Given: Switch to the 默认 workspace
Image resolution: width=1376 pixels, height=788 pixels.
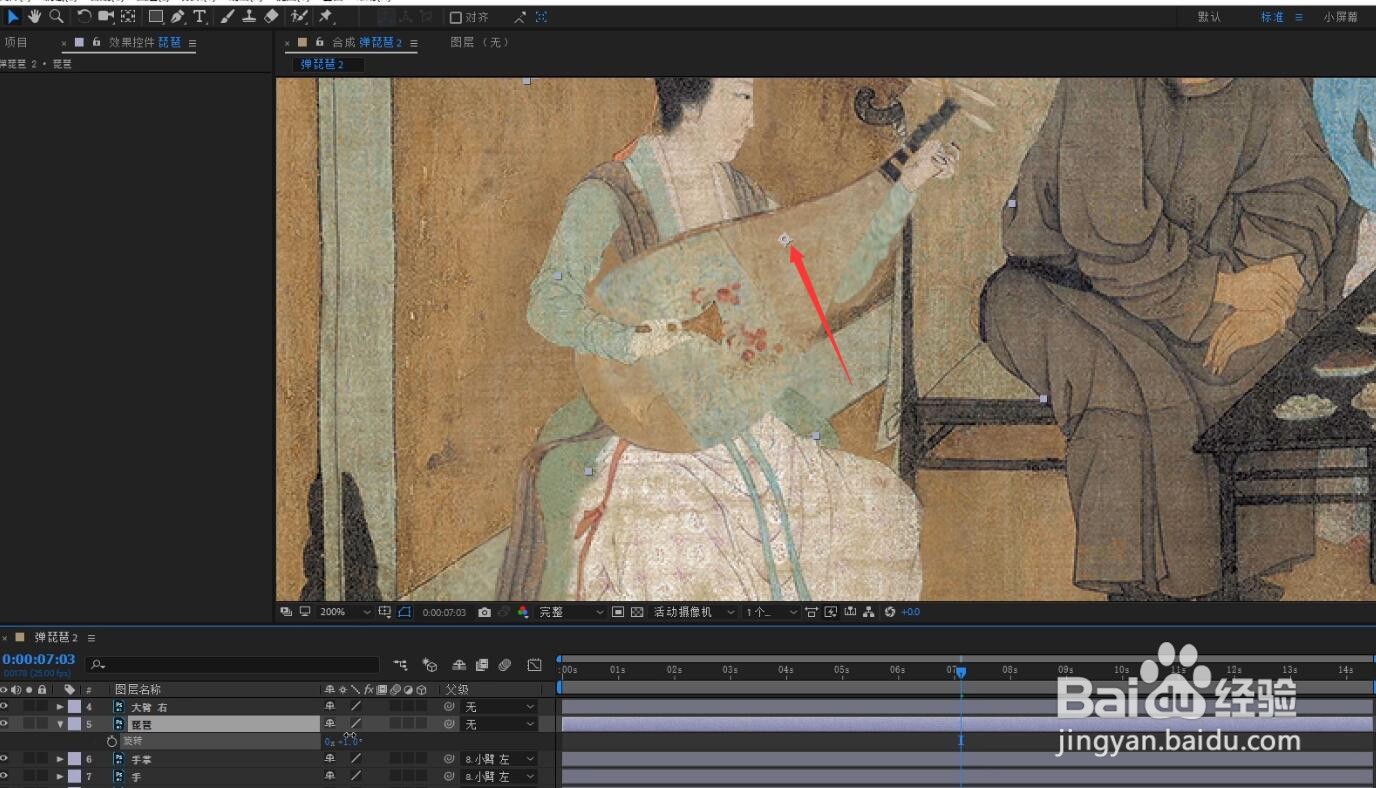Looking at the screenshot, I should tap(1209, 17).
